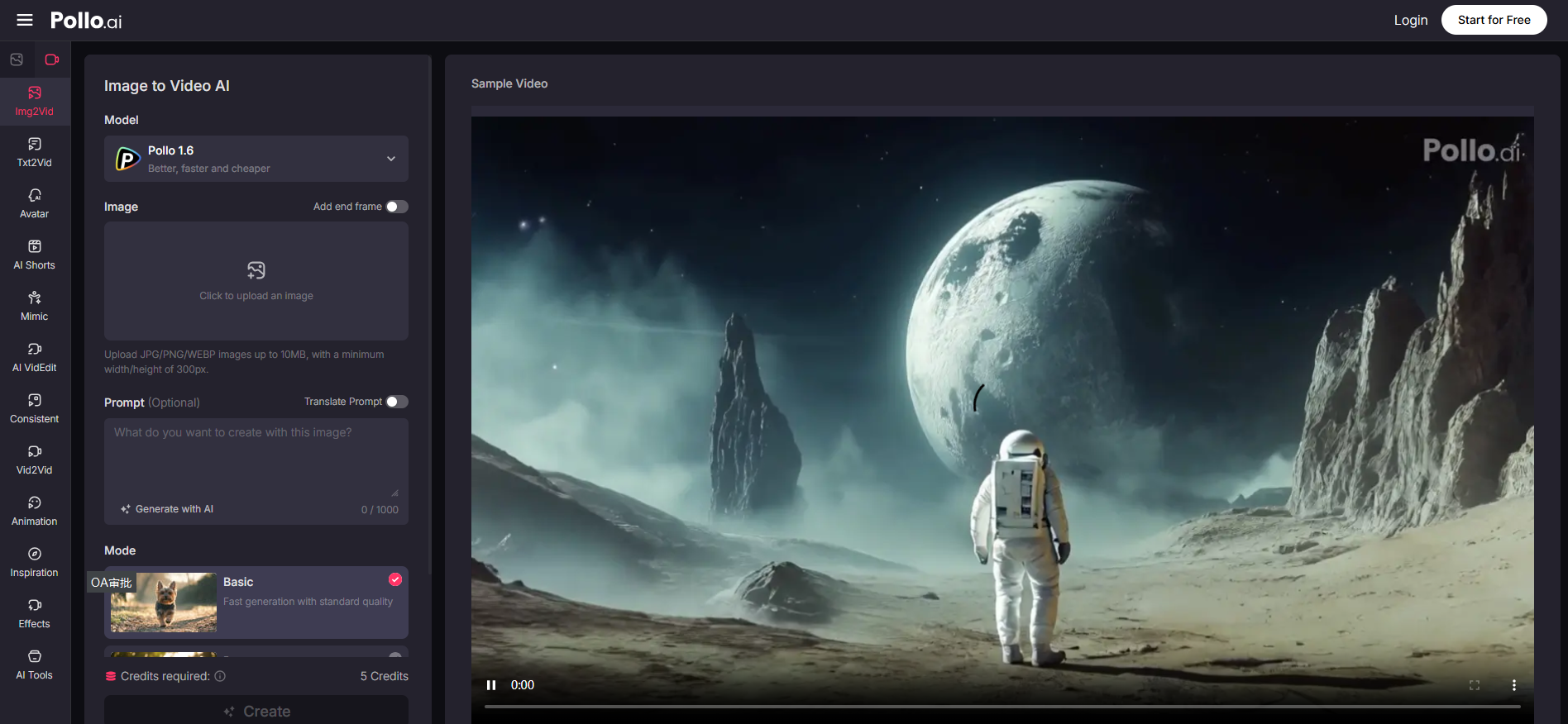1568x724 pixels.
Task: Select AI Shorts in sidebar
Action: click(x=35, y=255)
